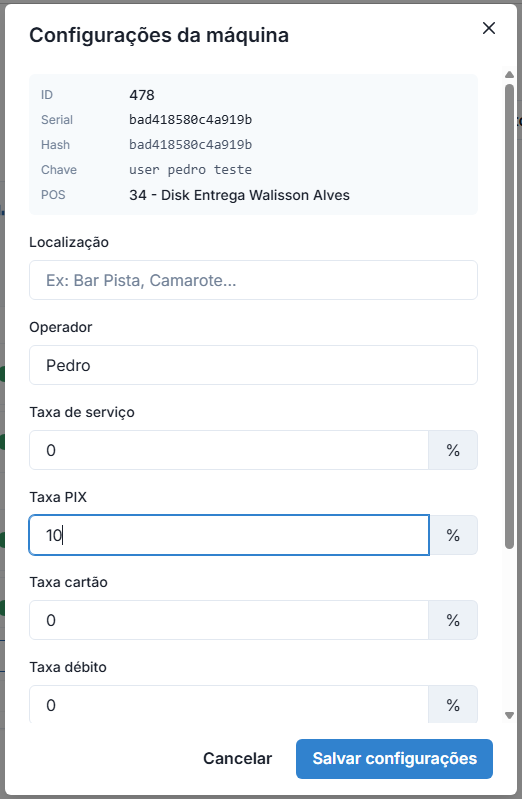Click Salvar configurações button
The width and height of the screenshot is (522, 799).
point(395,759)
